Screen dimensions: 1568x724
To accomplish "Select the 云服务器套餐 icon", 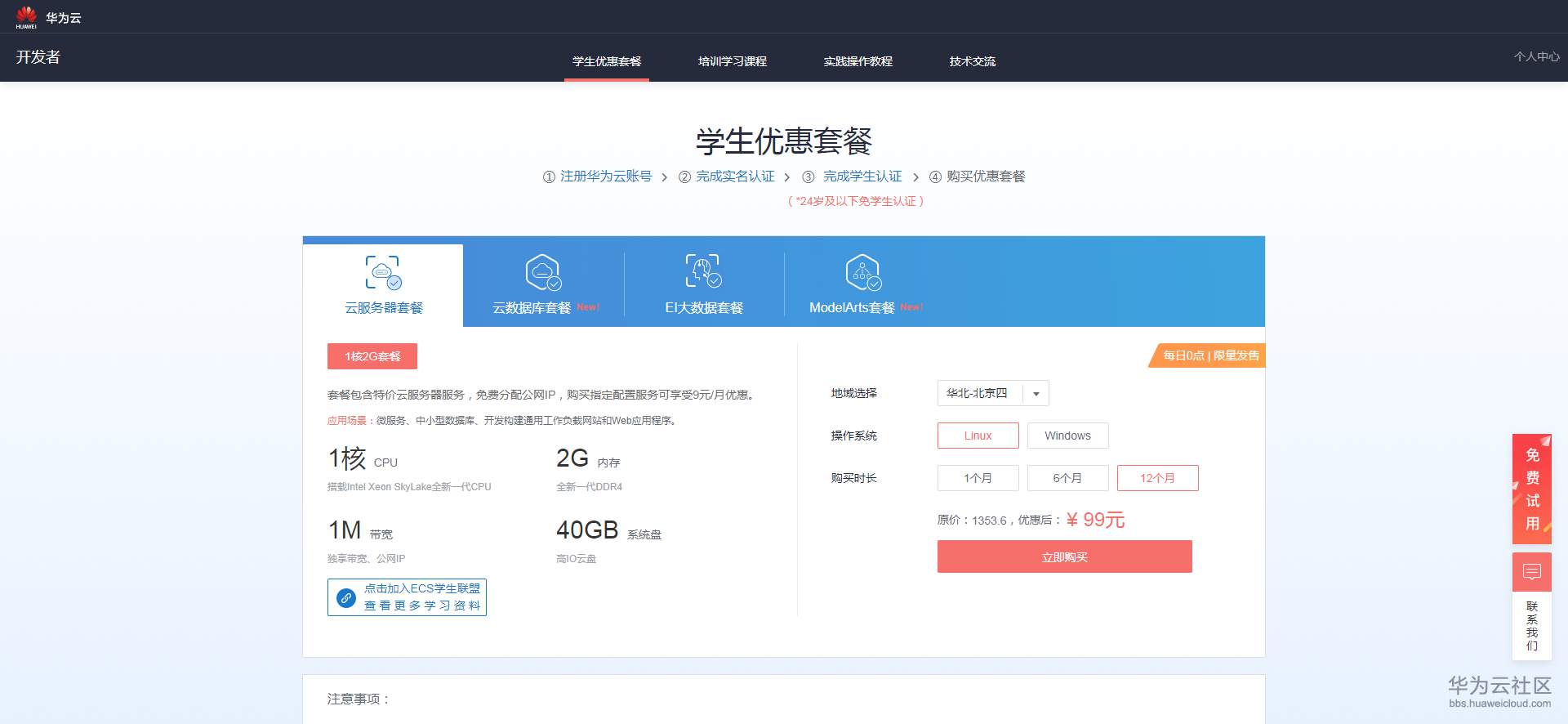I will pos(383,272).
